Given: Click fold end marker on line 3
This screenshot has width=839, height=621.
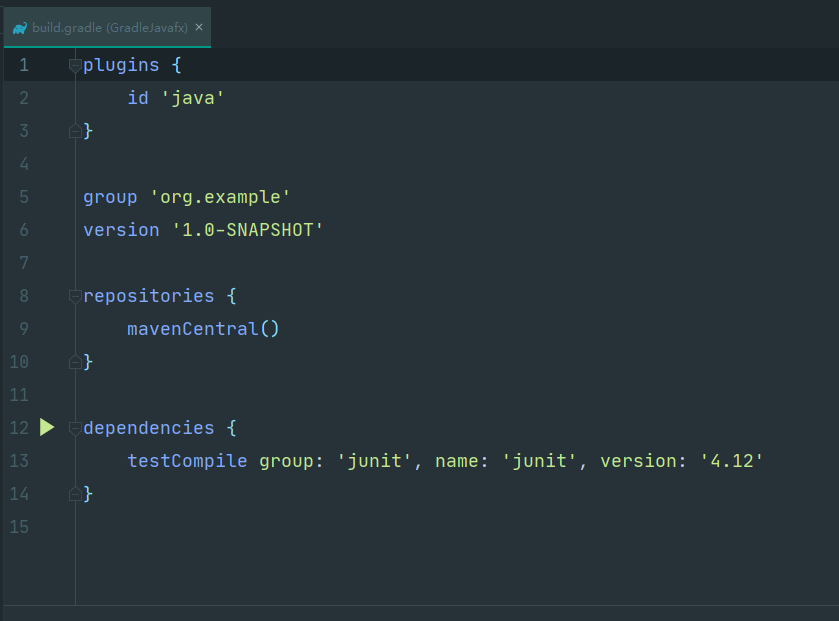Looking at the screenshot, I should pyautogui.click(x=74, y=131).
